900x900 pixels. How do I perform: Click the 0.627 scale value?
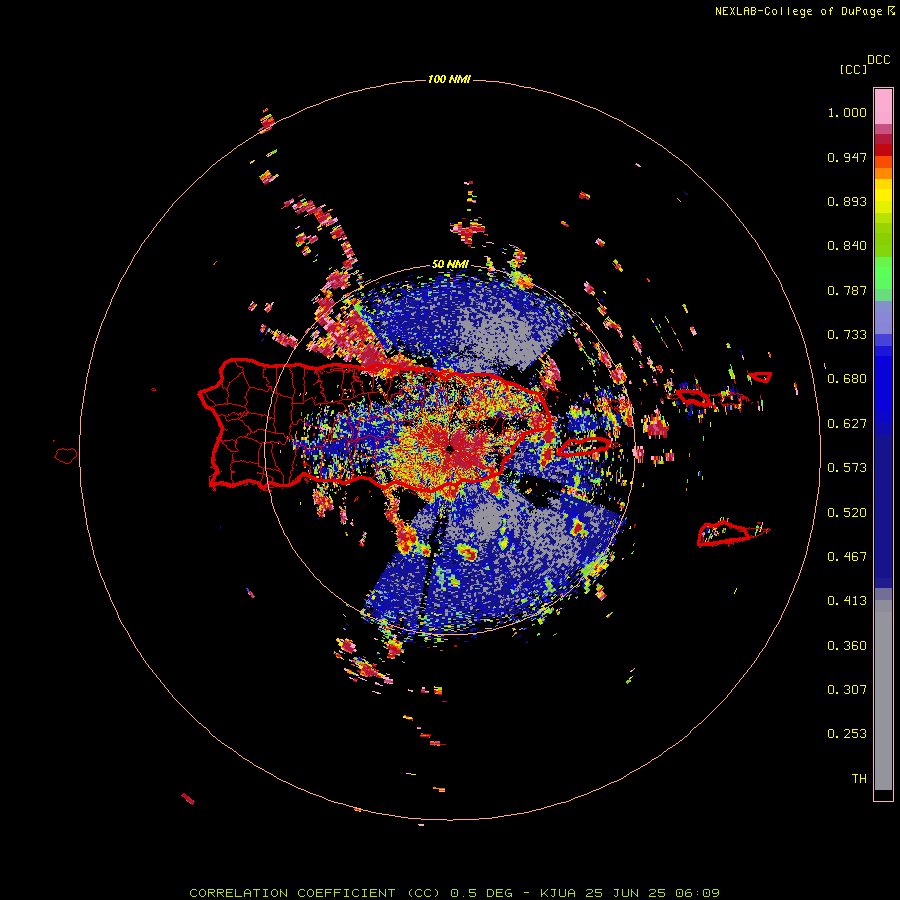tap(847, 424)
